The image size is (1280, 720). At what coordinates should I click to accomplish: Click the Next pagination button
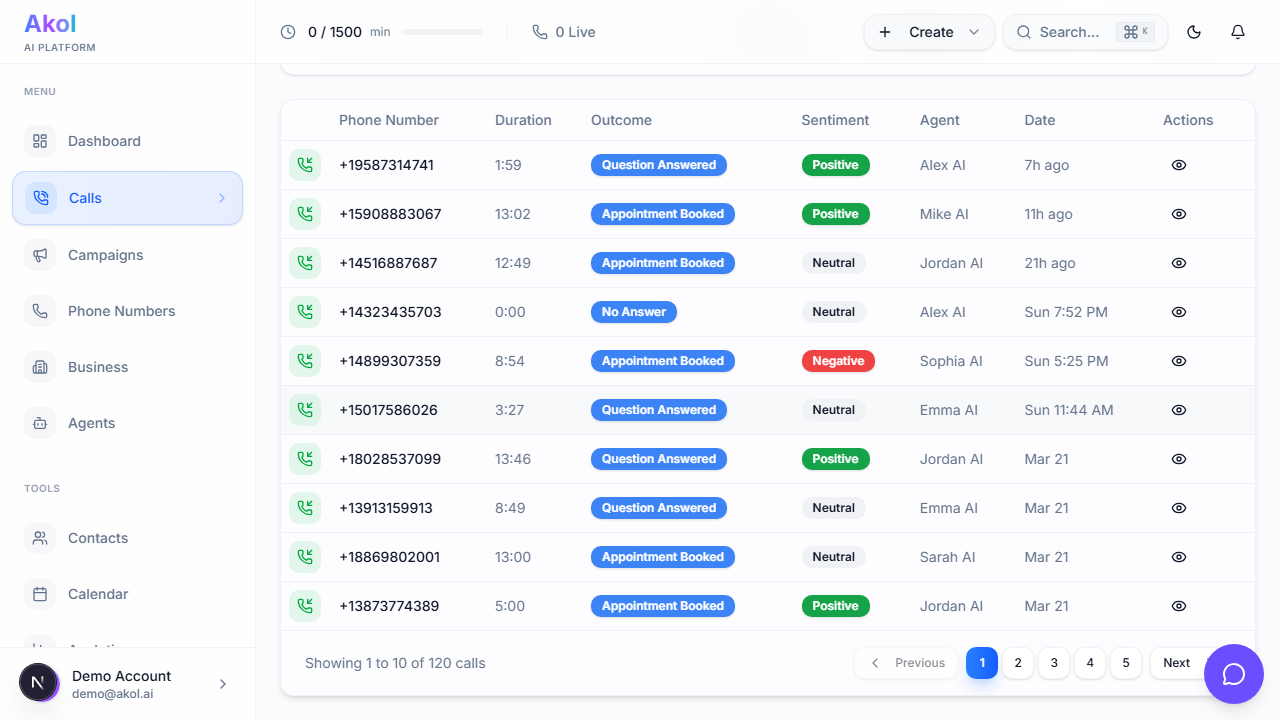(x=1176, y=663)
